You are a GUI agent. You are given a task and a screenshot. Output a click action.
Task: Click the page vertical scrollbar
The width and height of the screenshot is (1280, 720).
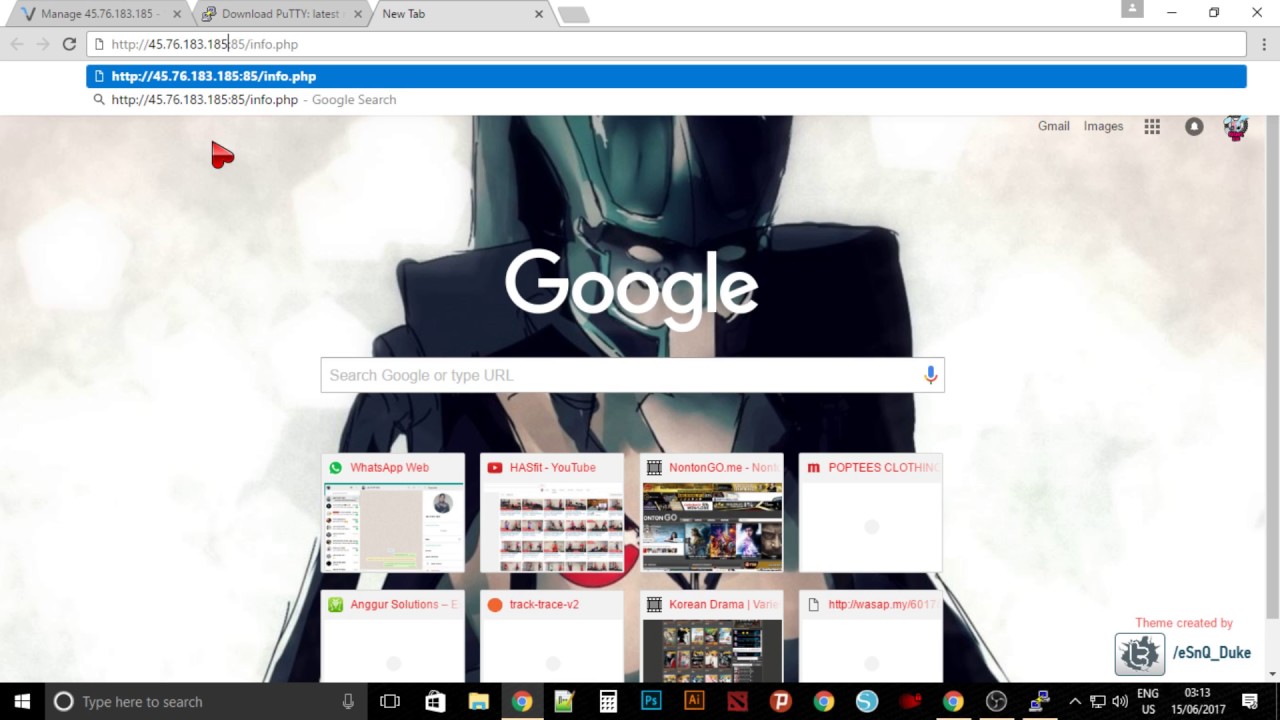pyautogui.click(x=1272, y=367)
